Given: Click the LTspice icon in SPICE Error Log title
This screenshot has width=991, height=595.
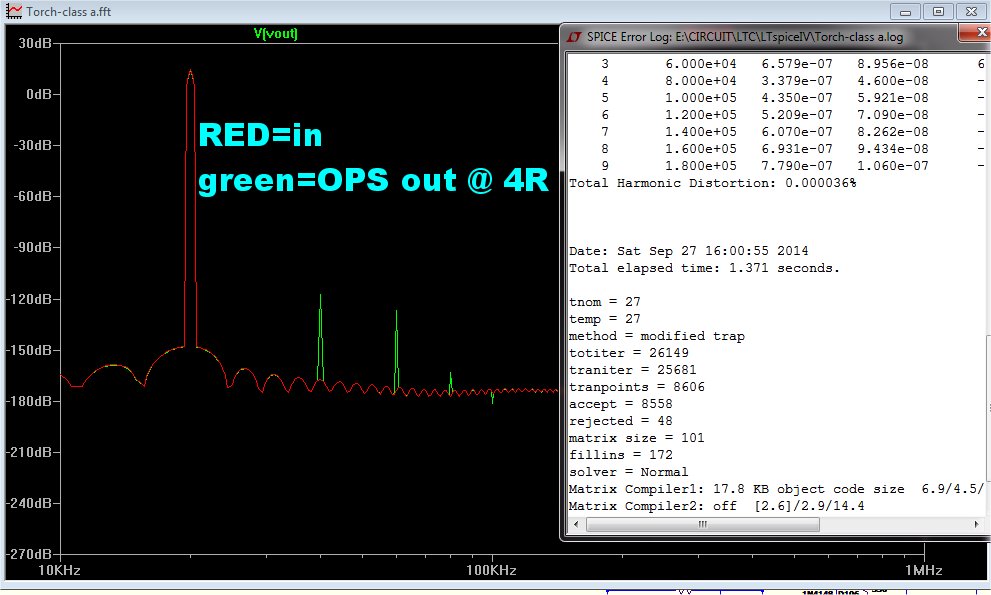Looking at the screenshot, I should coord(574,37).
